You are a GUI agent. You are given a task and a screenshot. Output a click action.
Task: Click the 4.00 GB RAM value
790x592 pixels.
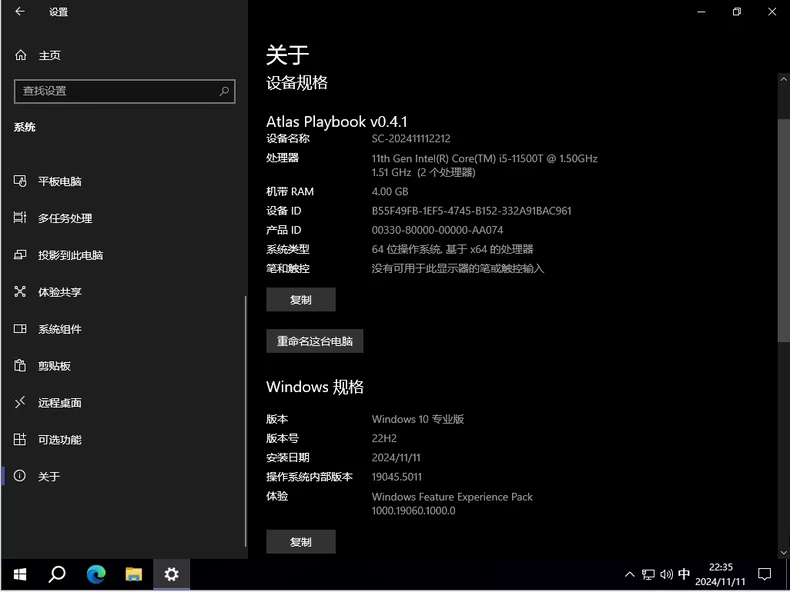pyautogui.click(x=390, y=191)
